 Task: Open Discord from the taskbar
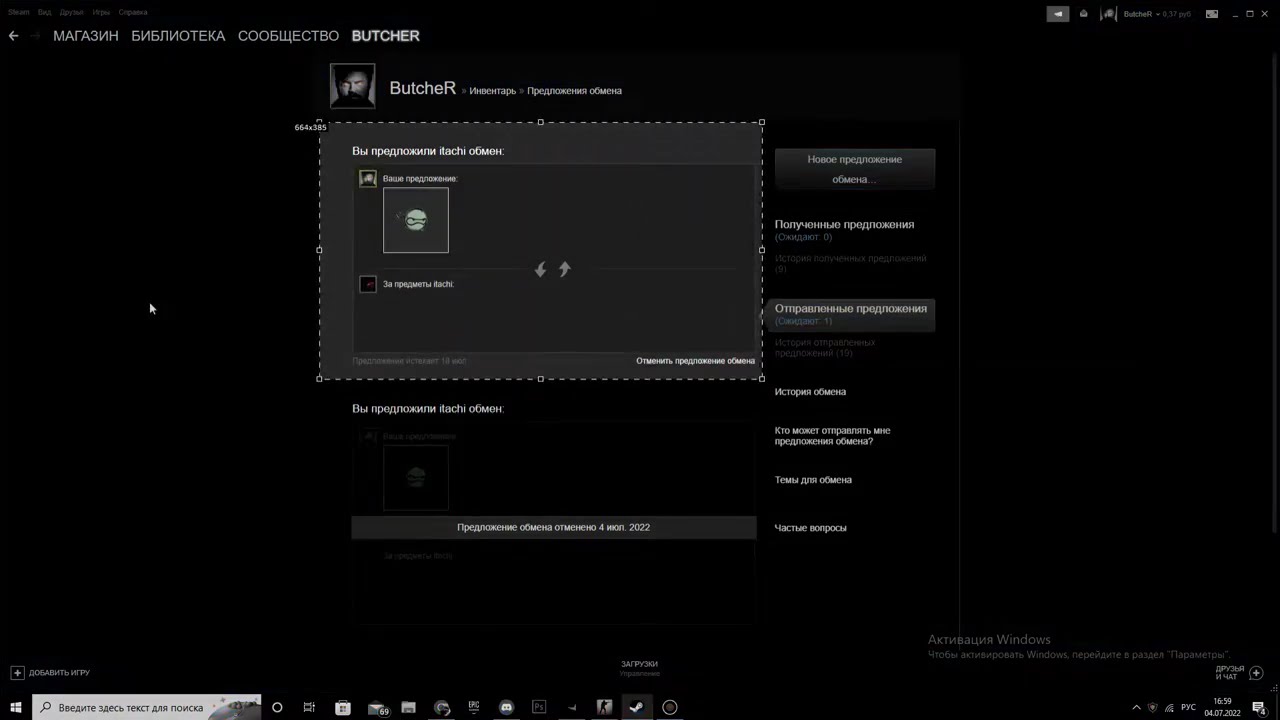click(x=506, y=707)
